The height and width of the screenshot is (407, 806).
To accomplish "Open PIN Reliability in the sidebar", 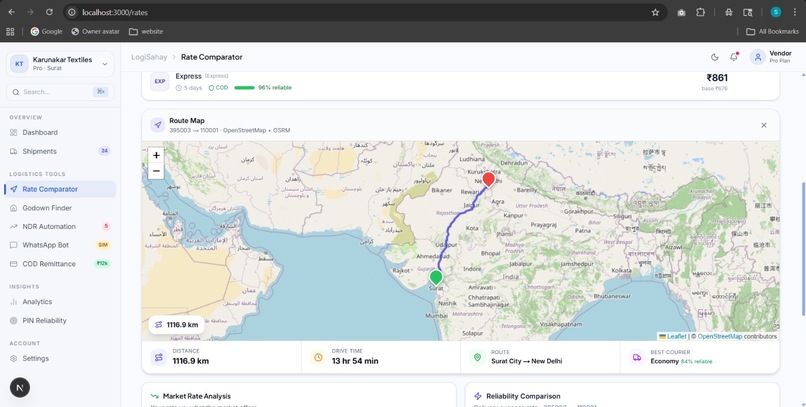I will pyautogui.click(x=60, y=321).
